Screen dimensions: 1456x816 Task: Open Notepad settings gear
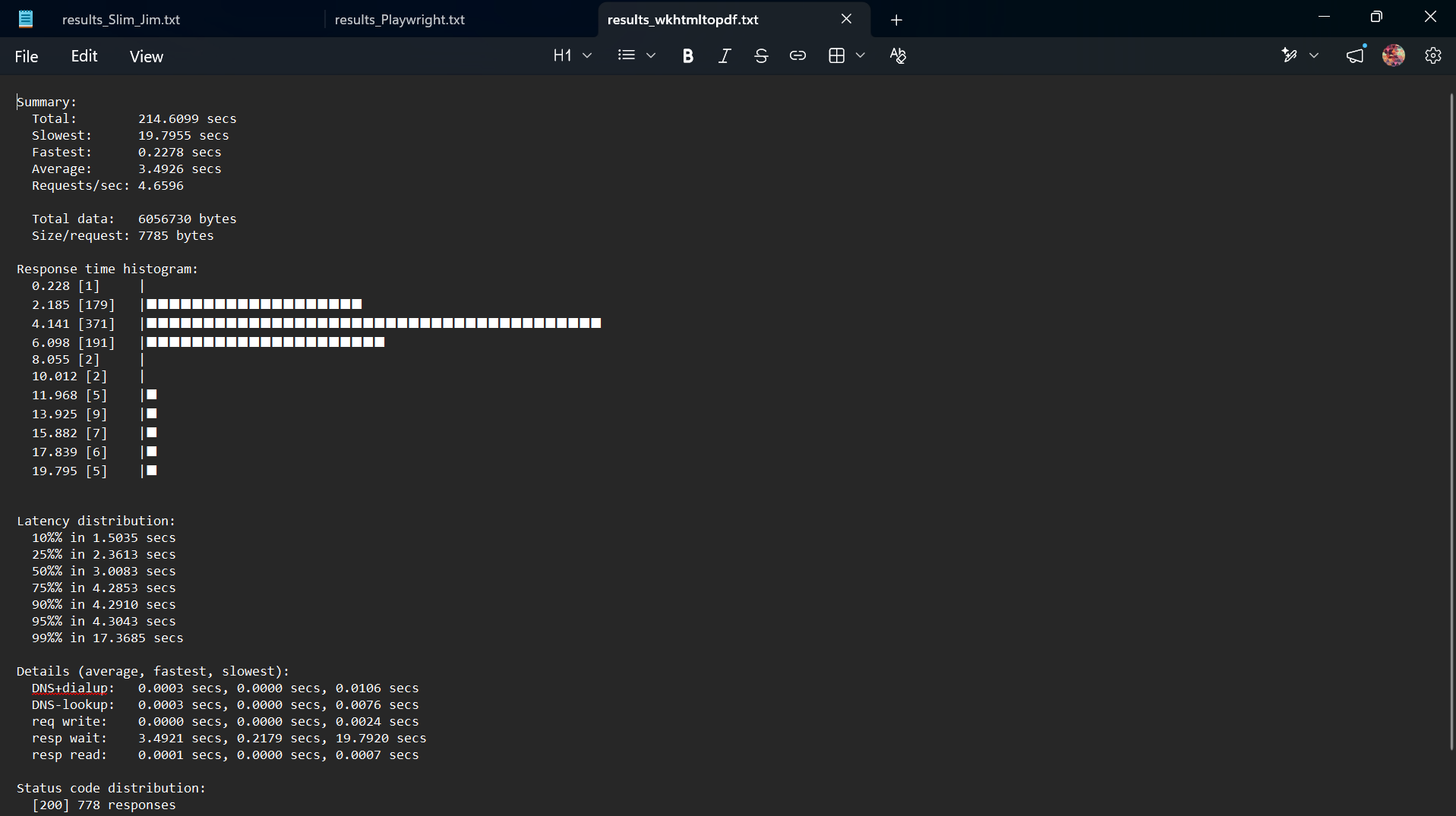coord(1433,55)
